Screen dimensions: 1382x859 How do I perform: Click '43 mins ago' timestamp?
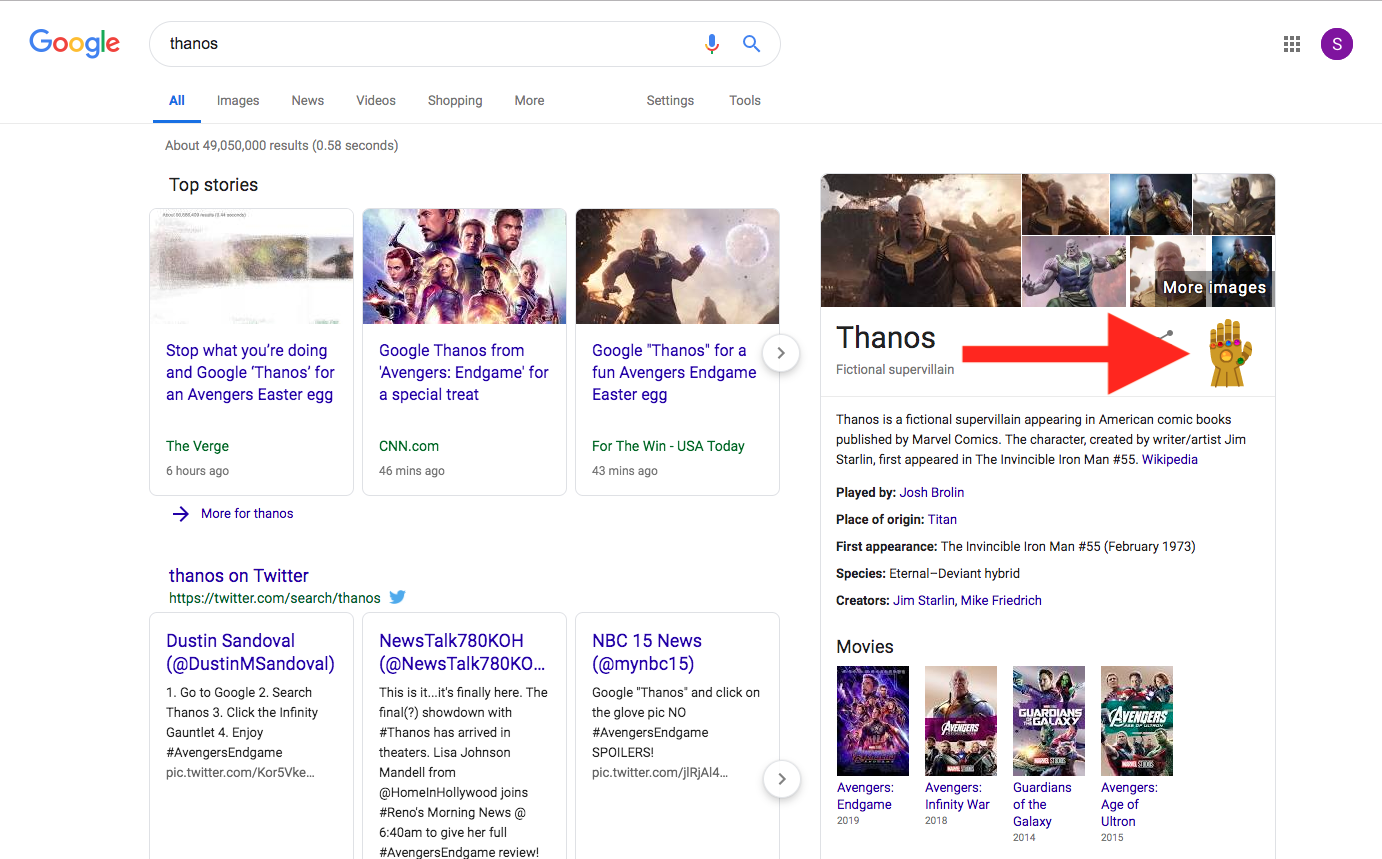coord(625,470)
